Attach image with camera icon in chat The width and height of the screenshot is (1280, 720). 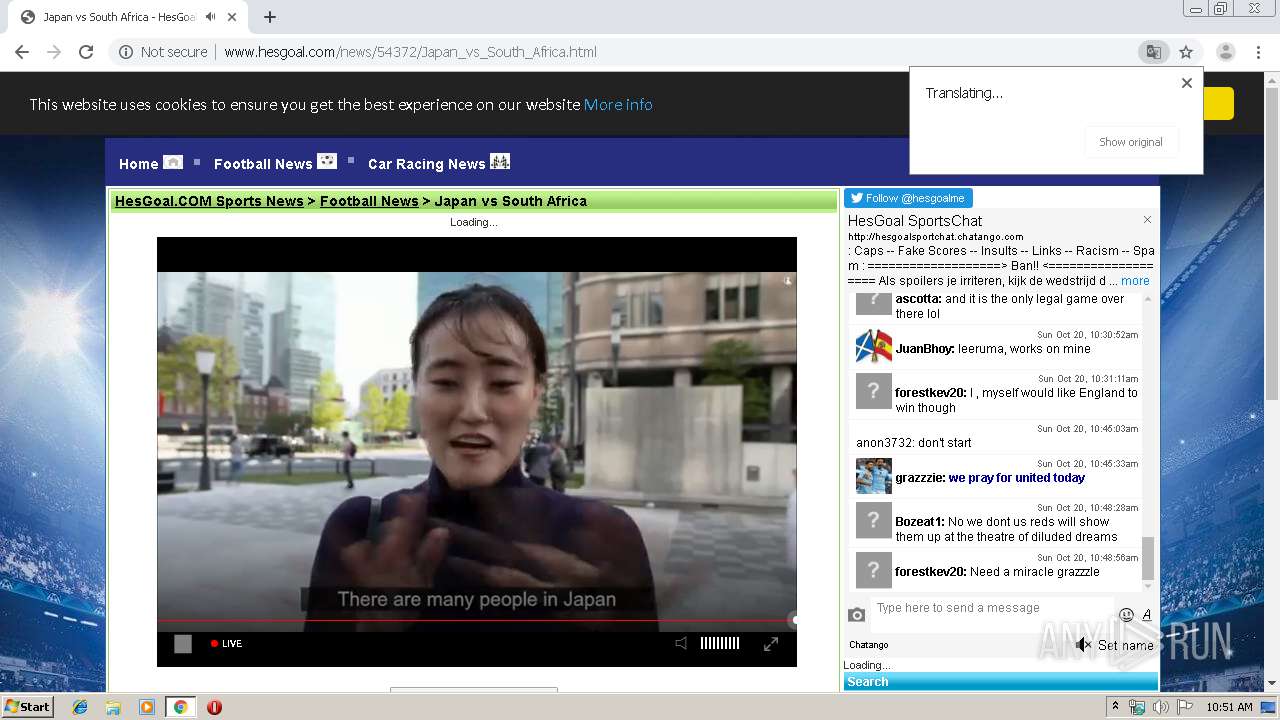[x=856, y=615]
